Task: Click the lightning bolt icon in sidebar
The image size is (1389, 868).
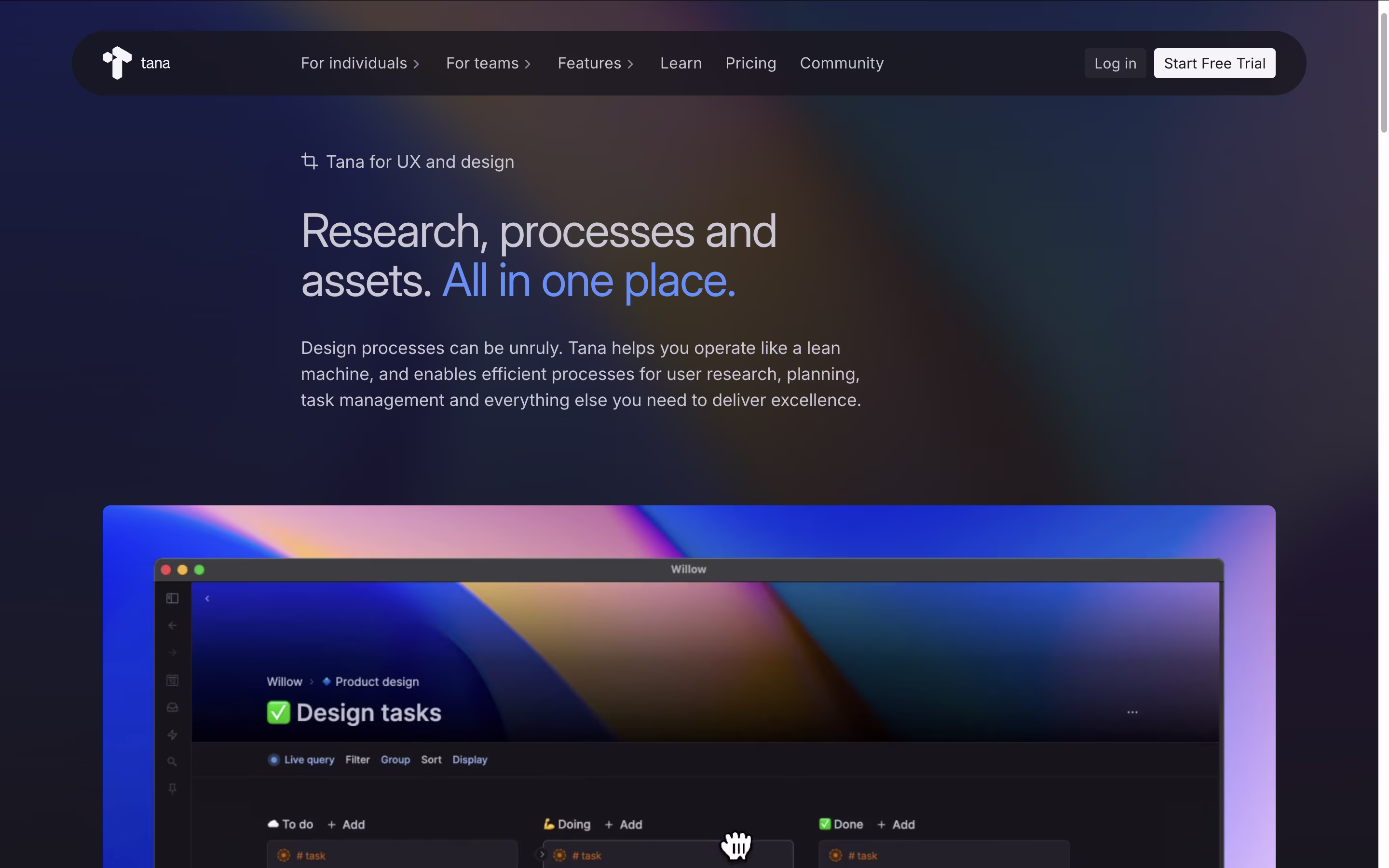Action: coord(172,735)
